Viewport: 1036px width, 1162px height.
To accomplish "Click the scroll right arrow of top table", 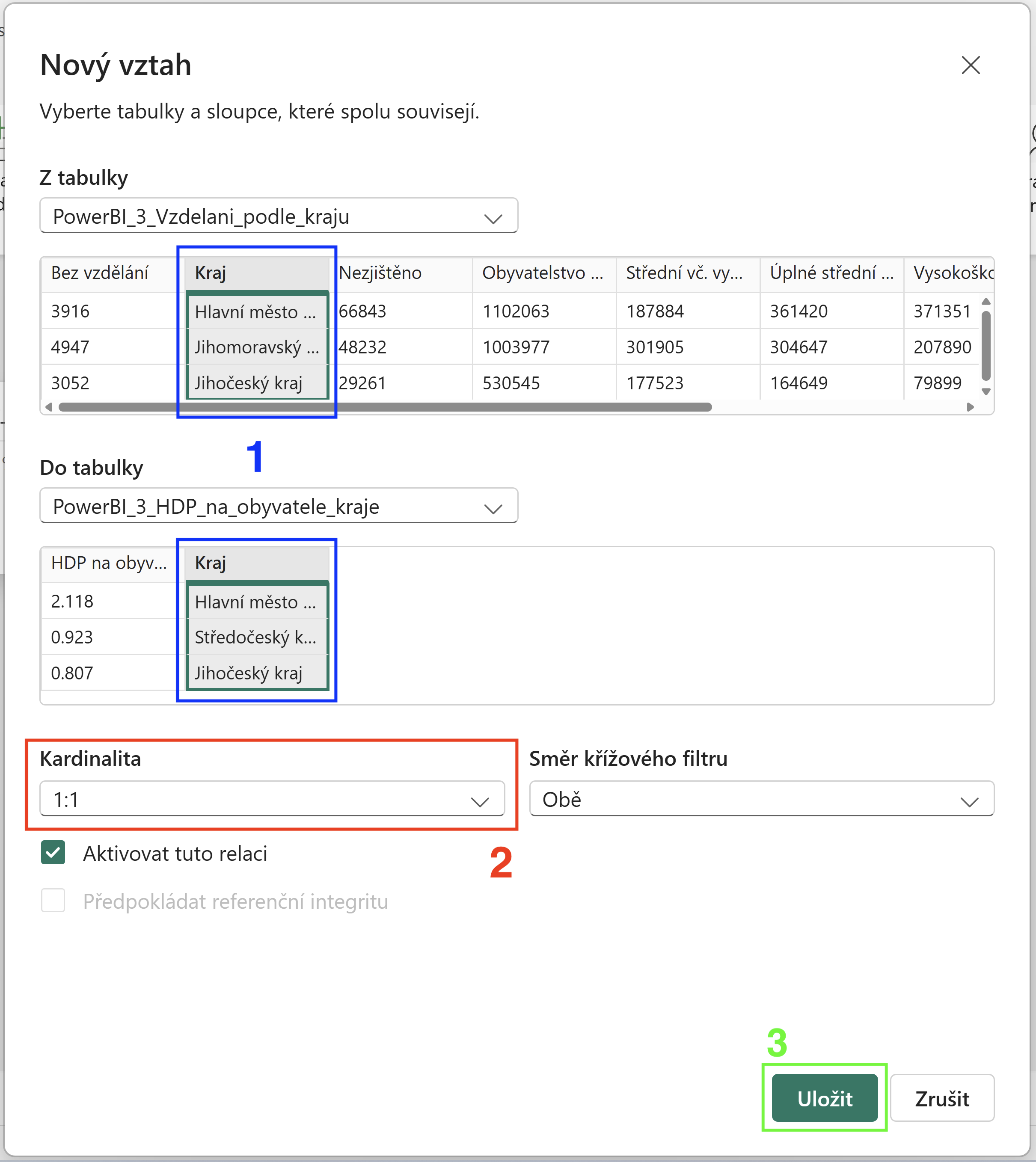I will [x=971, y=407].
